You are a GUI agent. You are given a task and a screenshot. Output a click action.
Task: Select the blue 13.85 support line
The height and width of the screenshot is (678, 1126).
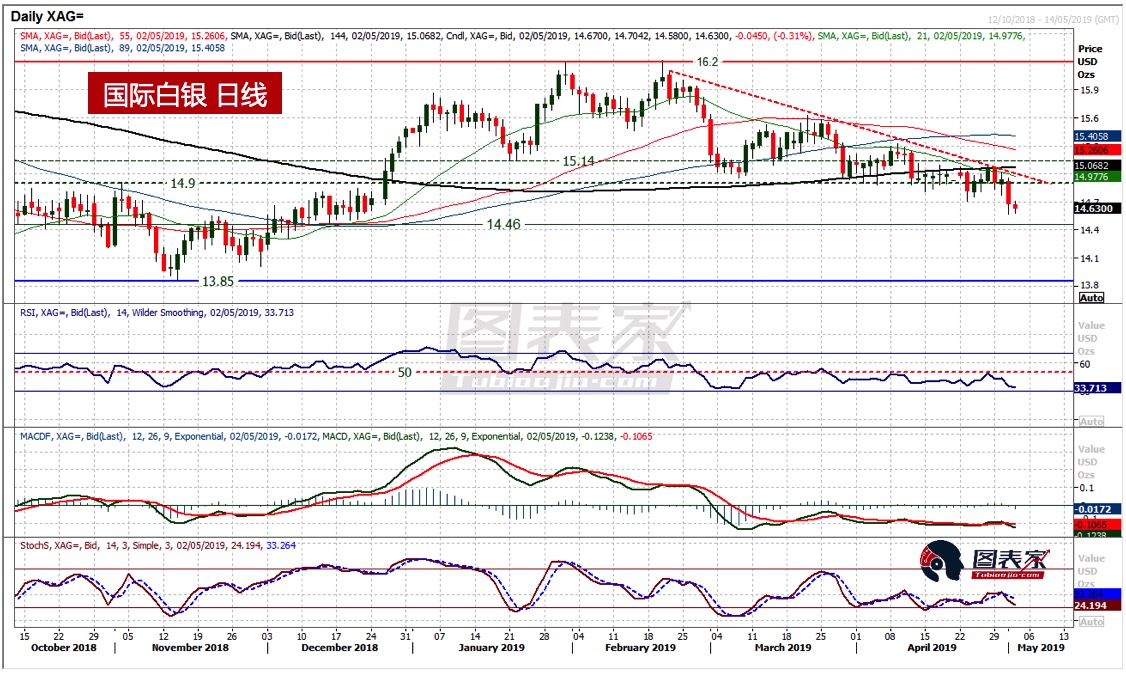click(x=500, y=281)
